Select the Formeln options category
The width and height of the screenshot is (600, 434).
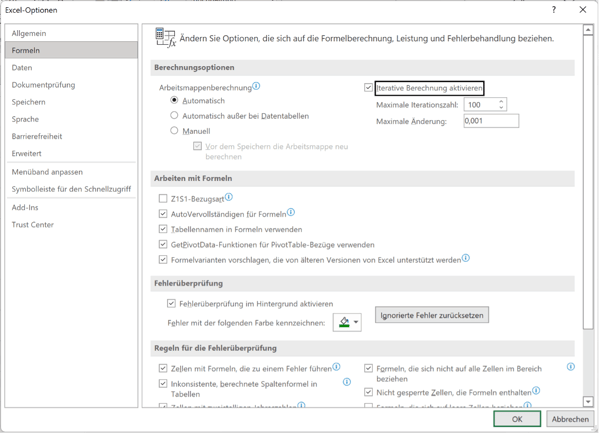pos(72,50)
